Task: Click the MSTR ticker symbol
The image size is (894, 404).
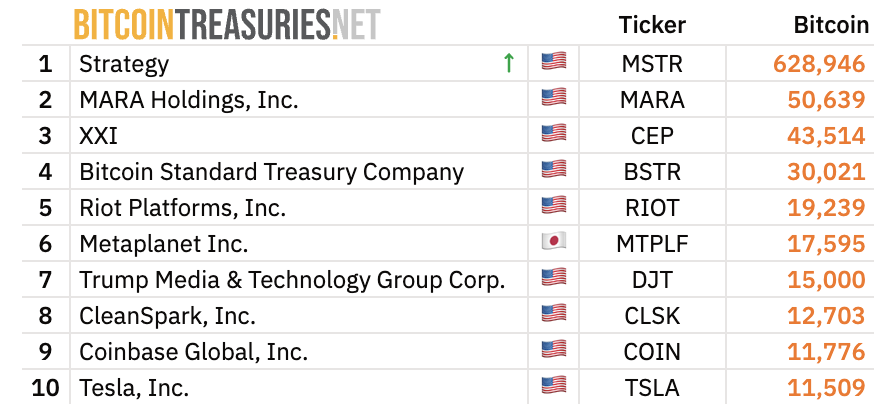Action: (652, 64)
